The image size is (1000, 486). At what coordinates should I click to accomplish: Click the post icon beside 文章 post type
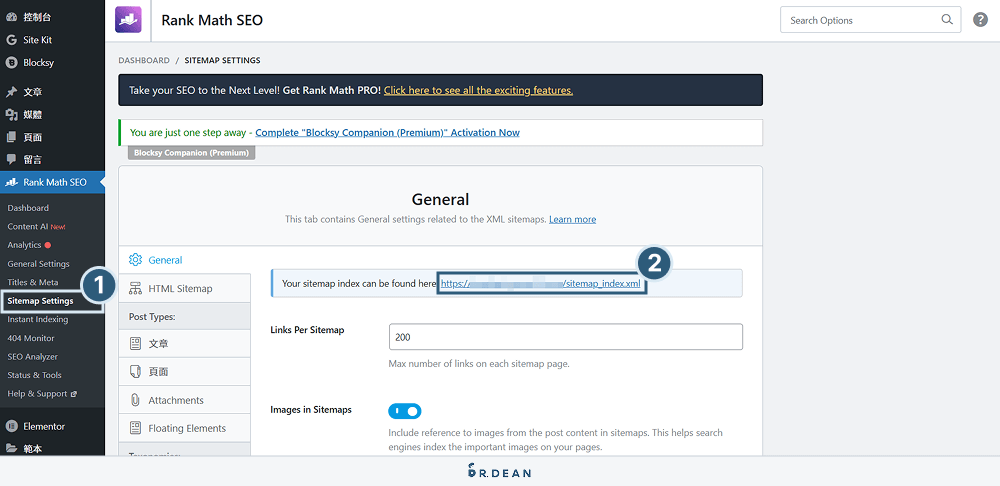point(135,344)
